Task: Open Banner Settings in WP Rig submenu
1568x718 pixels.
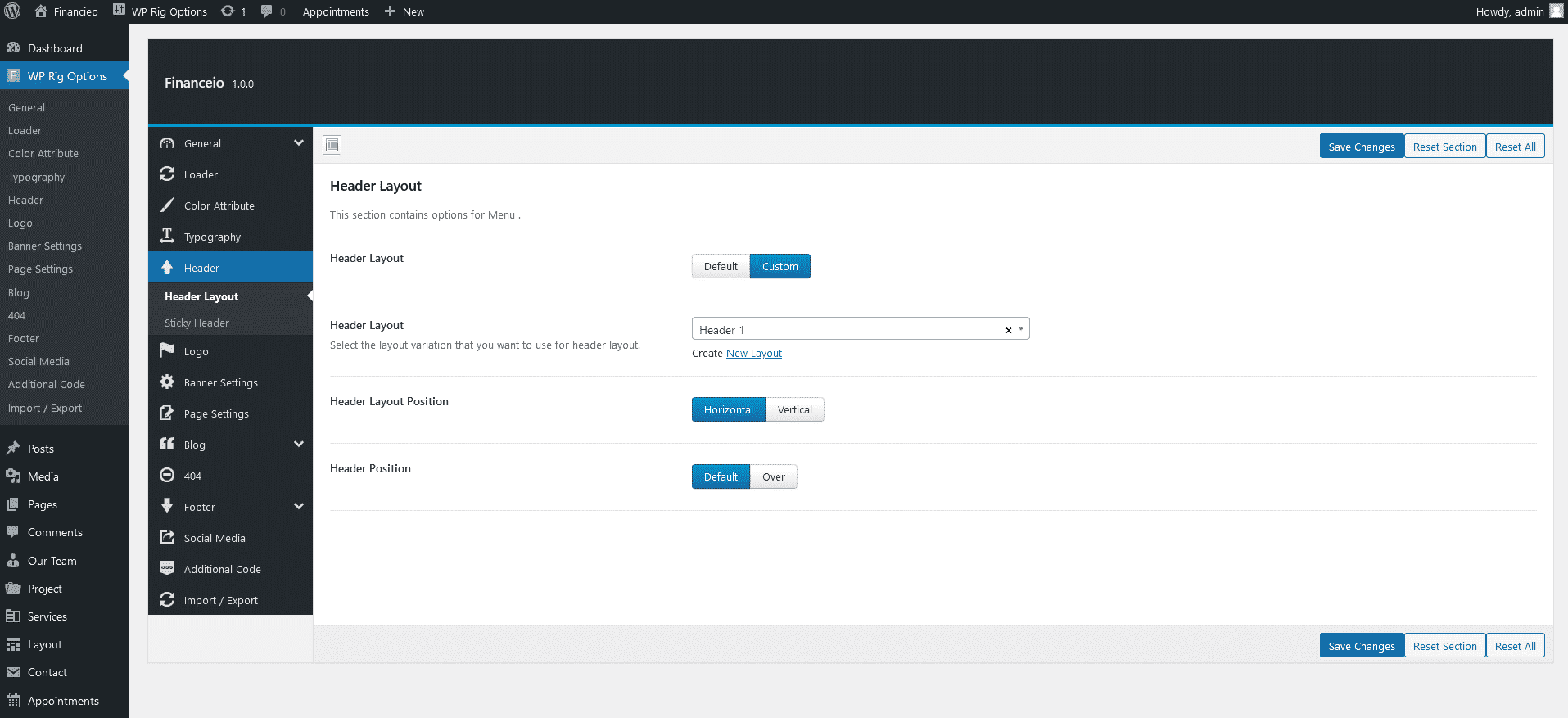Action: tap(45, 246)
